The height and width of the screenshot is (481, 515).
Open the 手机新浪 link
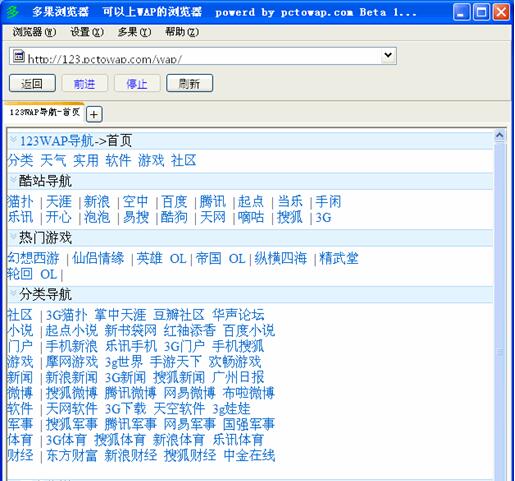72,346
